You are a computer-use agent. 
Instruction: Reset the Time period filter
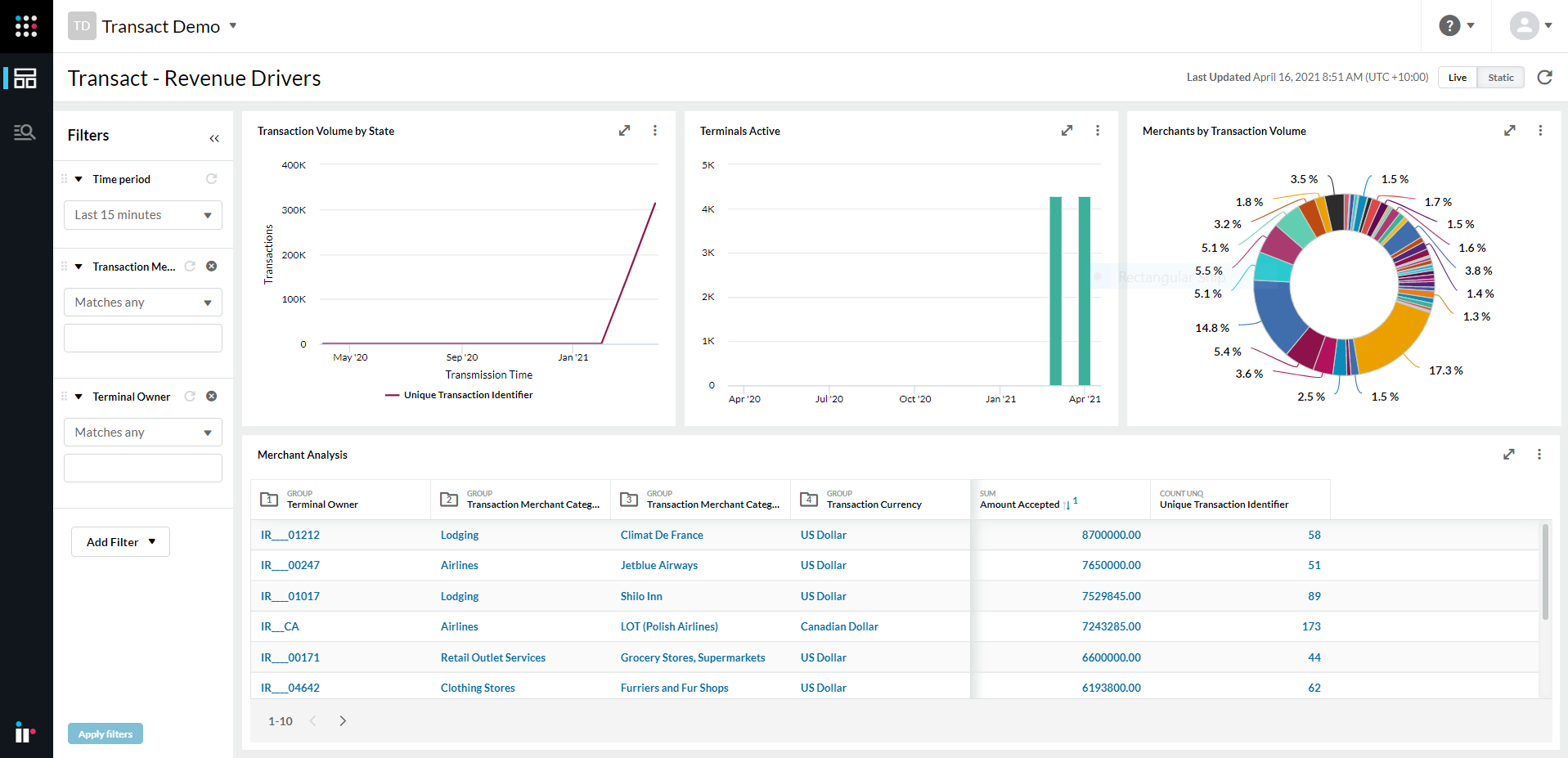tap(212, 178)
